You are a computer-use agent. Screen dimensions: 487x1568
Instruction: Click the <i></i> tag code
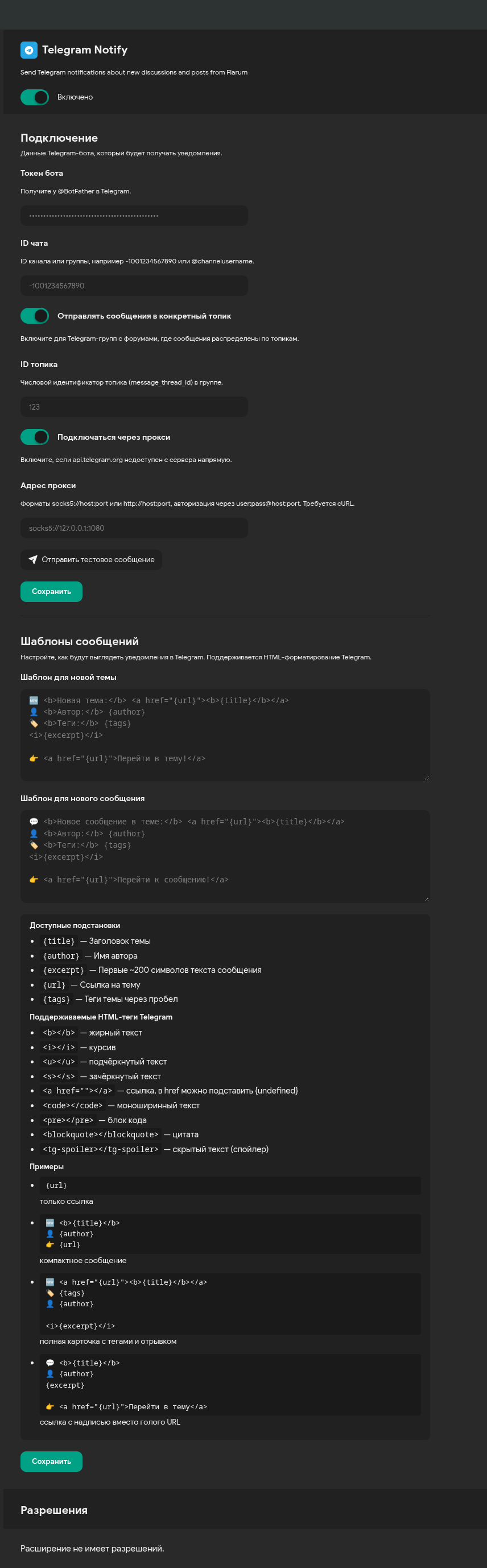click(59, 1047)
